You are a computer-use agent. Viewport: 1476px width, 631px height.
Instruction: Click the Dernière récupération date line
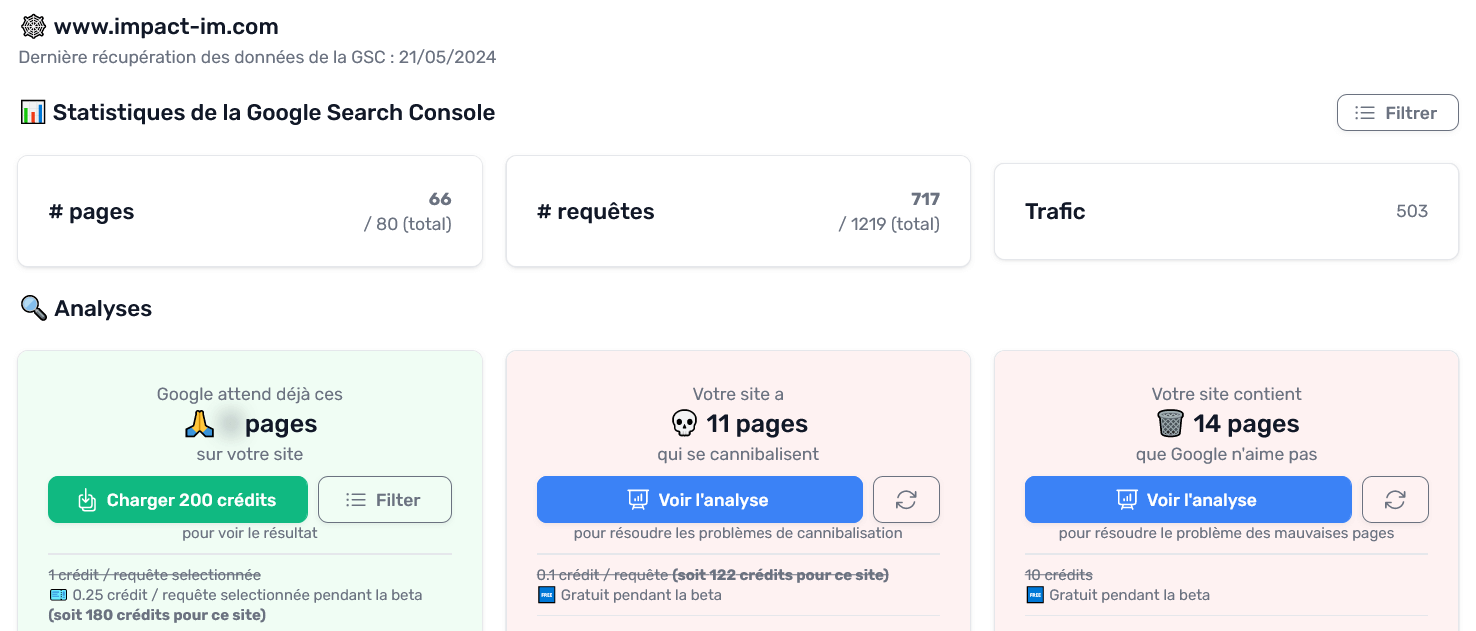(x=257, y=57)
